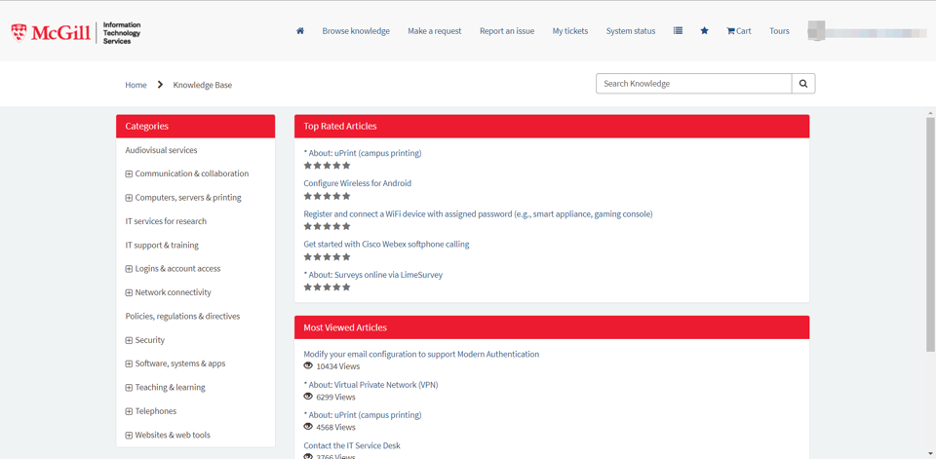Open Register and connect a WiFi device article
This screenshot has width=936, height=460.
tap(478, 214)
